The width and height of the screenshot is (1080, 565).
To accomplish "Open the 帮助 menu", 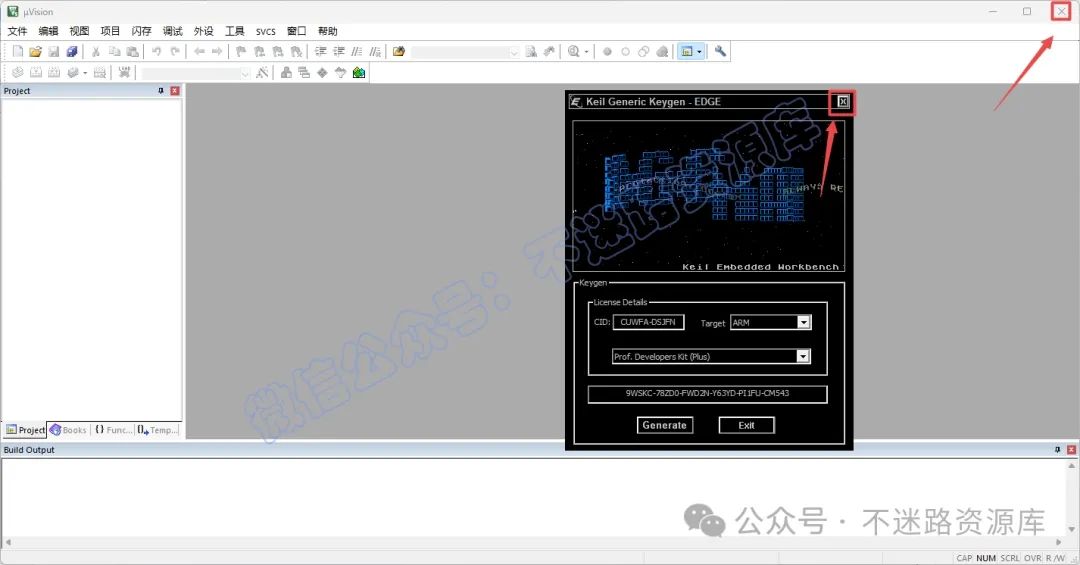I will point(328,31).
